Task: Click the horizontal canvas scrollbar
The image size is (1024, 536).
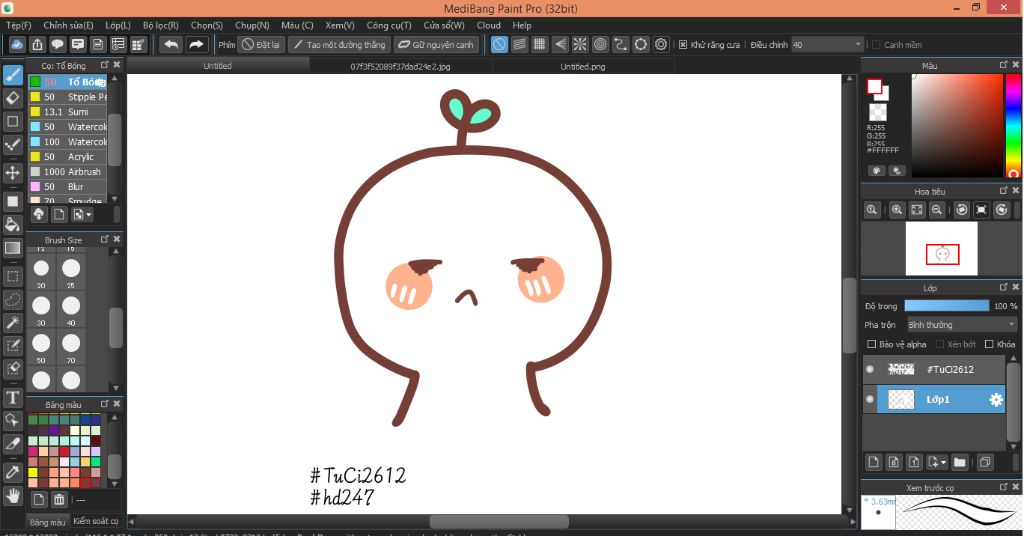Action: pos(499,522)
